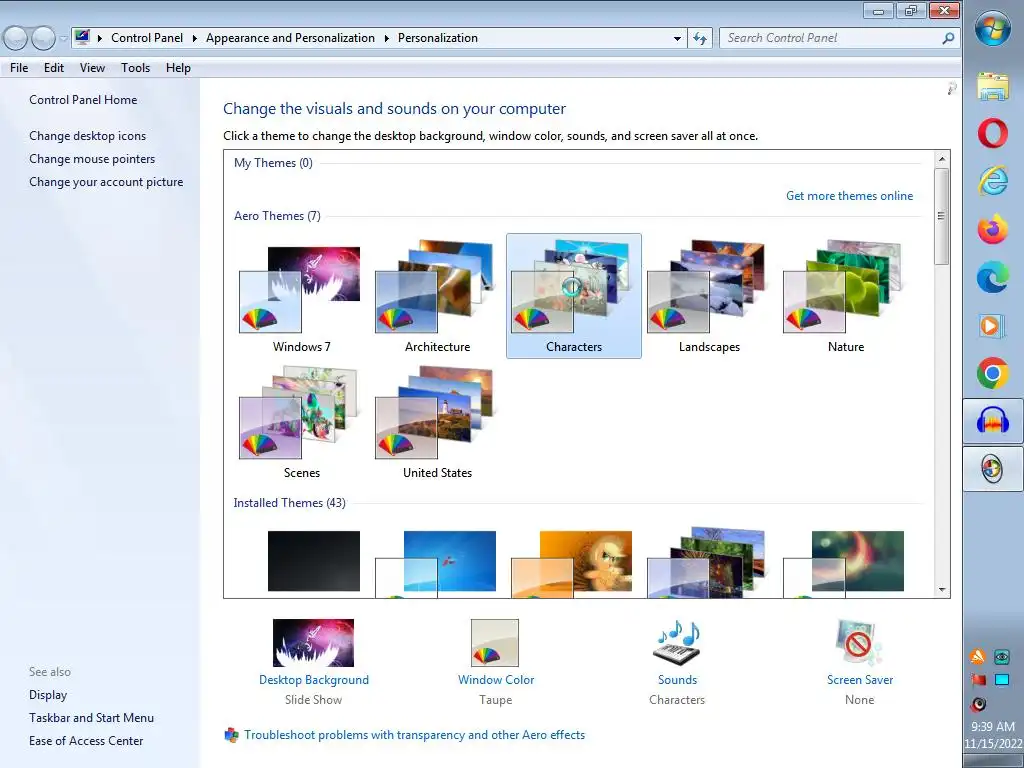Refresh the Personalization address bar view
Screen dimensions: 1024x768
[x=699, y=39]
